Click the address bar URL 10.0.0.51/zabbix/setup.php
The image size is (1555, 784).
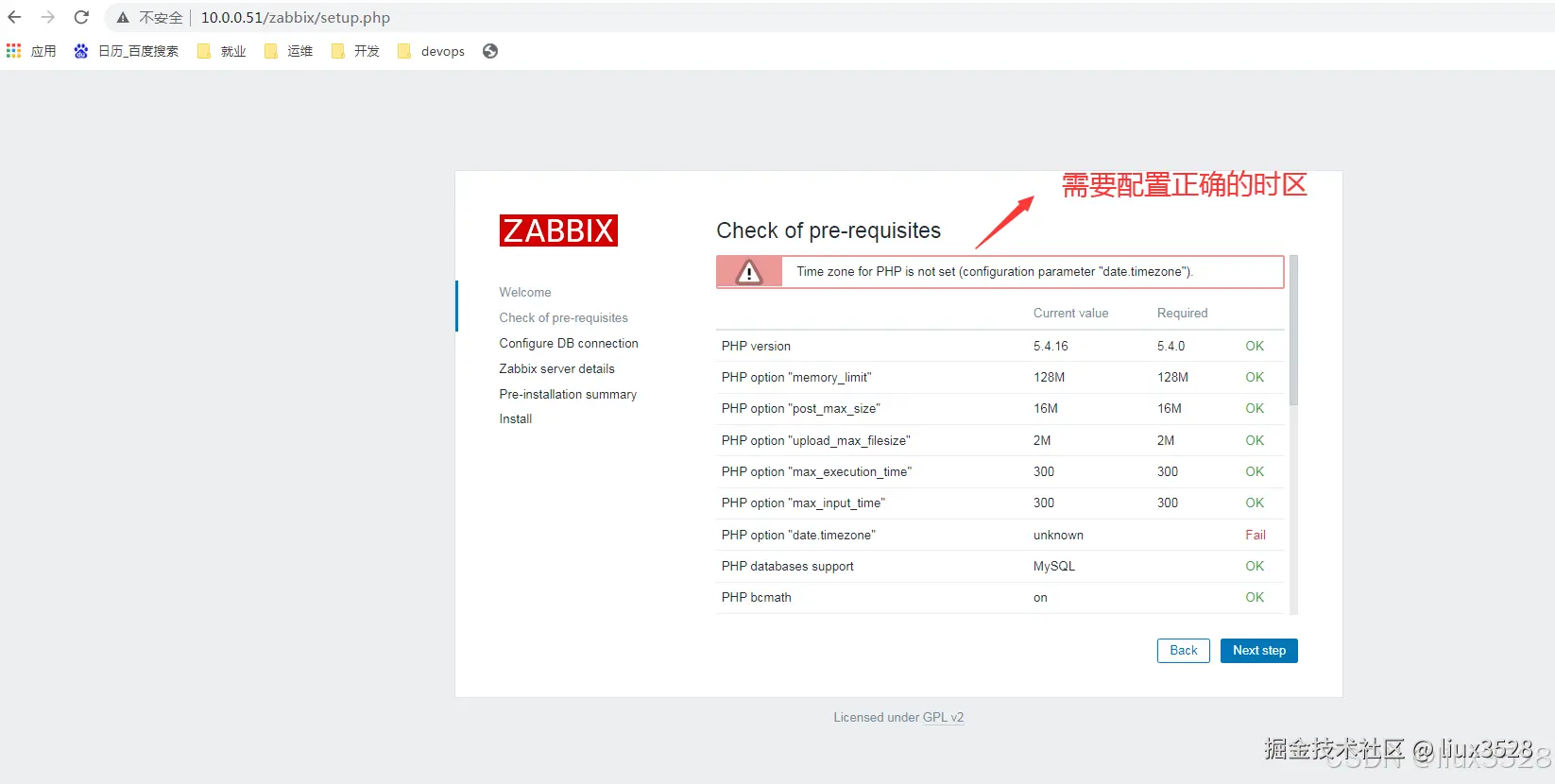click(x=296, y=17)
